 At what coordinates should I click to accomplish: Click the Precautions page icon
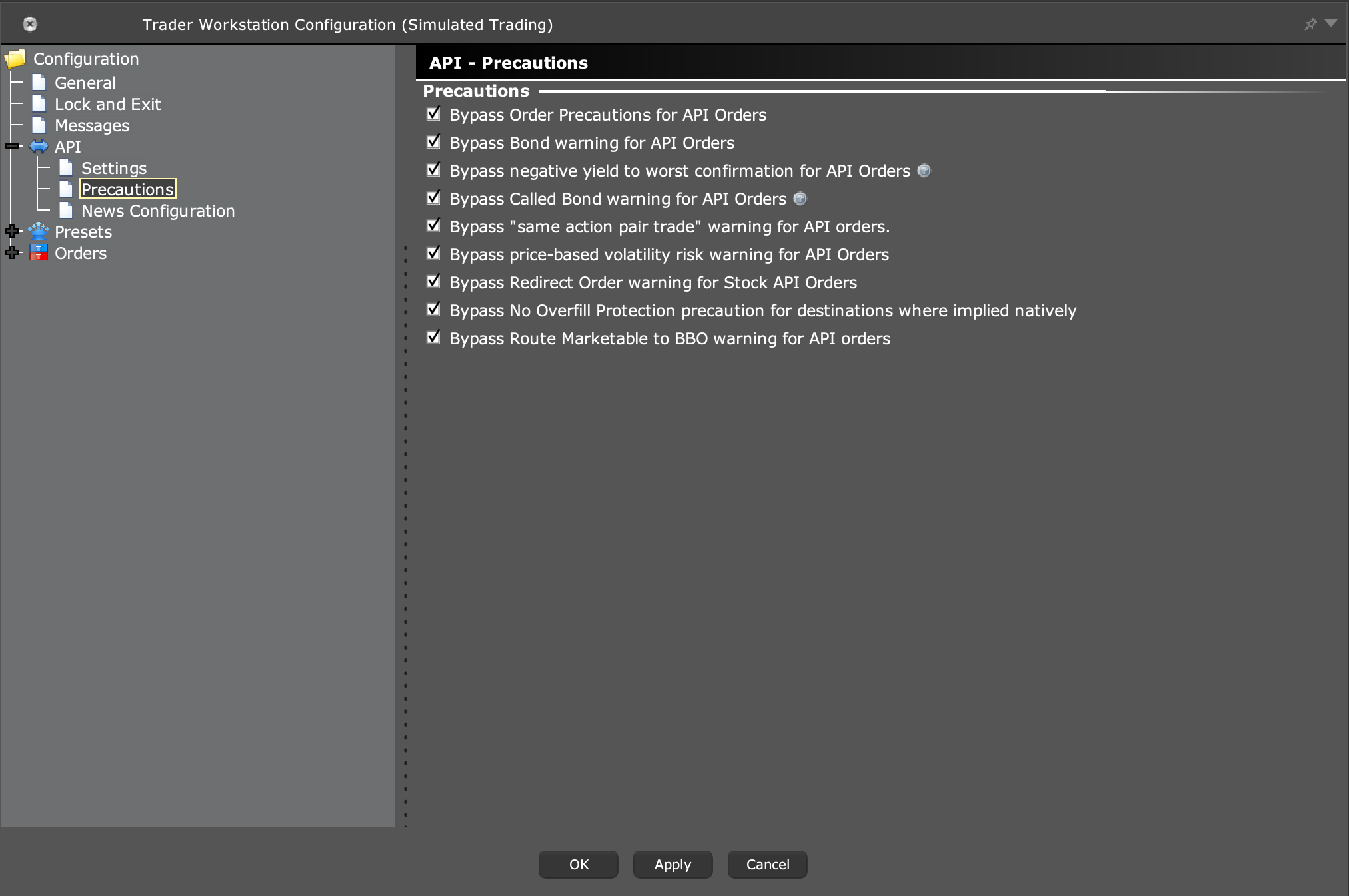[x=65, y=189]
